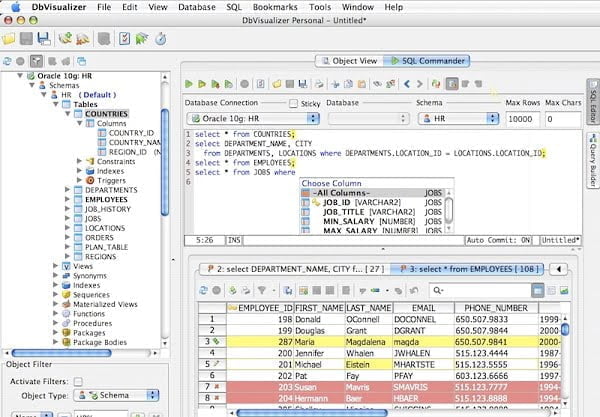
Task: Open the Database Connection dropdown
Action: click(x=251, y=118)
